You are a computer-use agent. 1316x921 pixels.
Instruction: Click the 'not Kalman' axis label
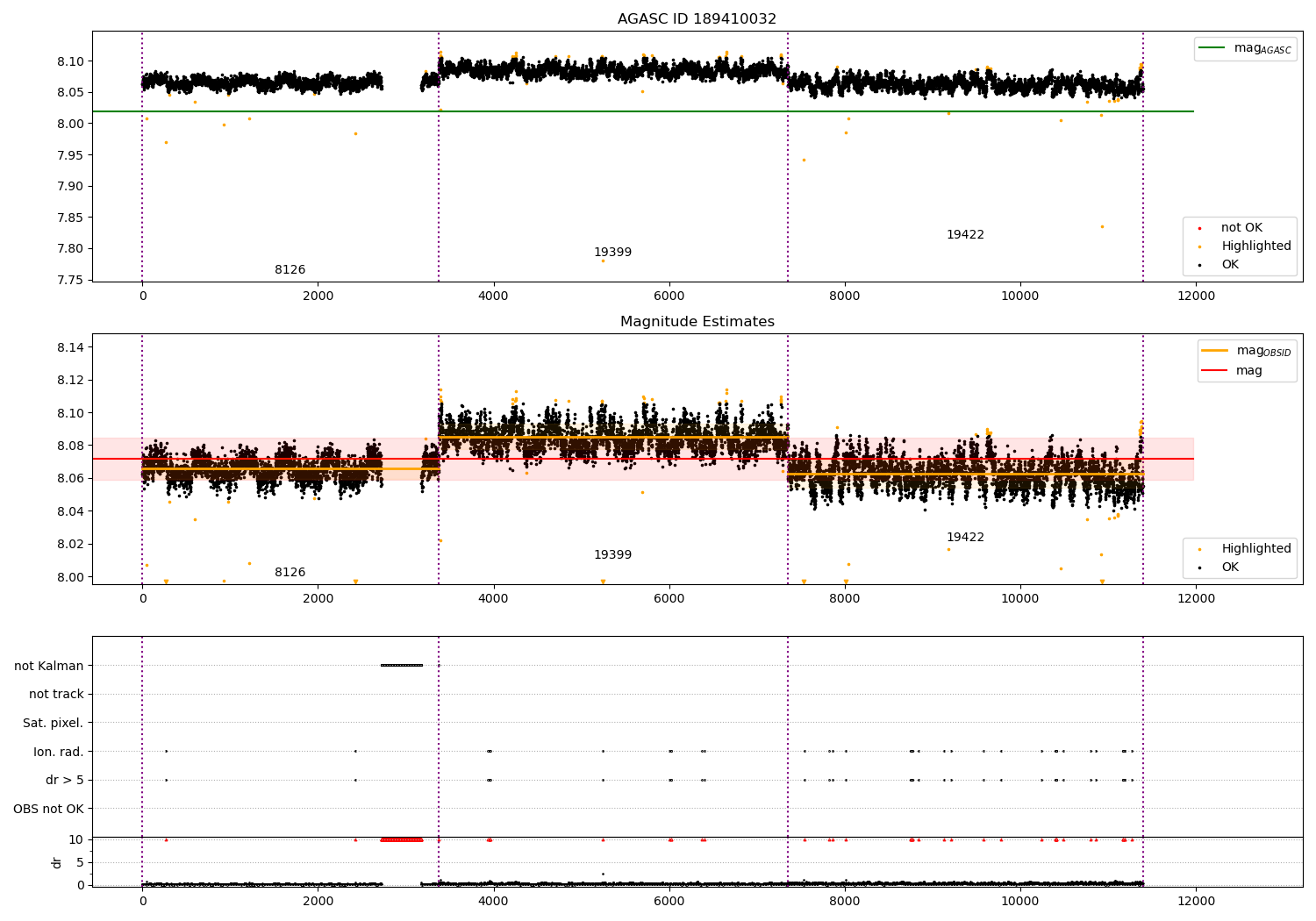[49, 666]
